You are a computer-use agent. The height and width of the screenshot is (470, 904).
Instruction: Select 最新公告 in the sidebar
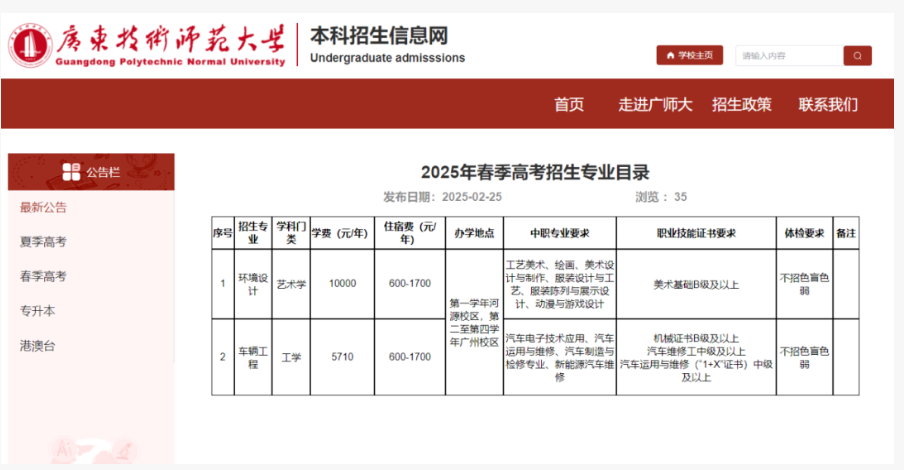[44, 208]
